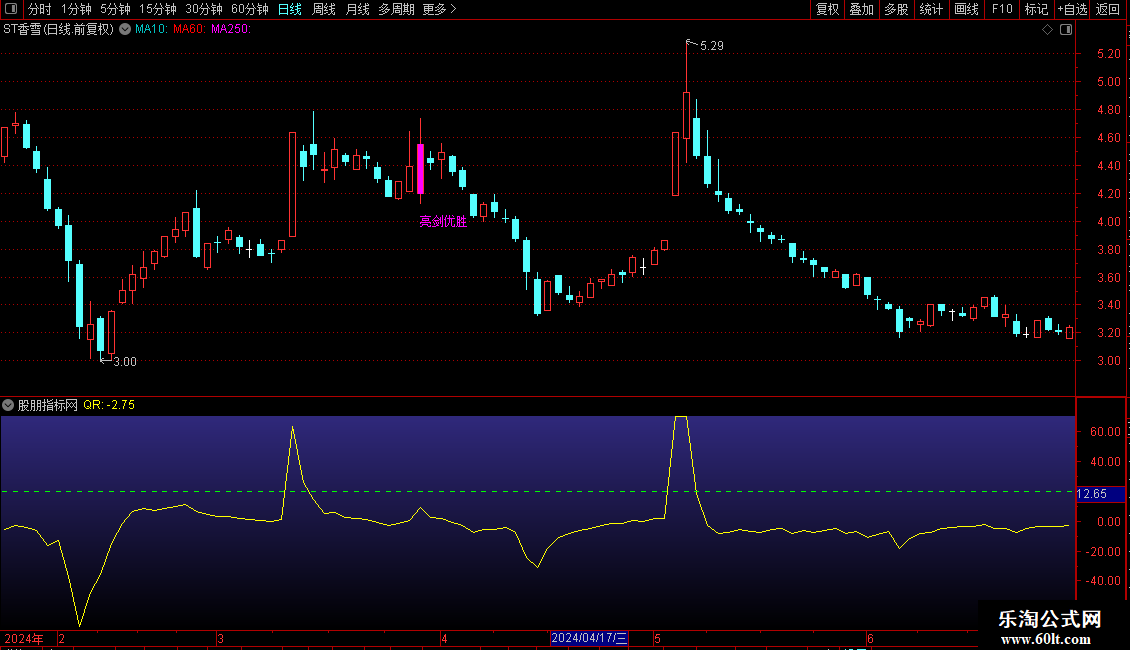Click month 6 on time axis
Image resolution: width=1130 pixels, height=650 pixels.
pos(870,639)
